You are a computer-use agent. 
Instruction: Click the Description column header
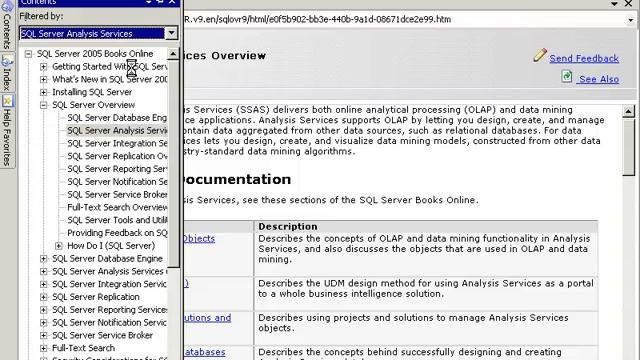[x=426, y=227]
